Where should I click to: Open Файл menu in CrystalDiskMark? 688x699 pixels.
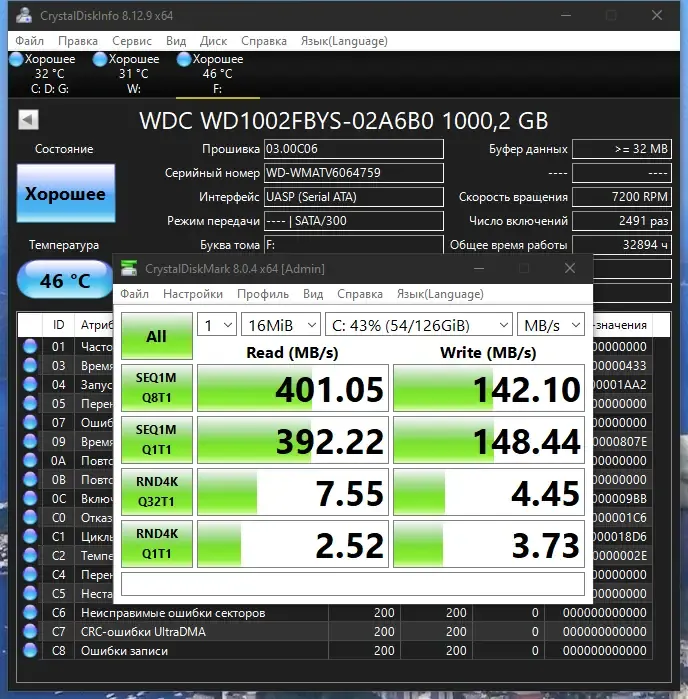pyautogui.click(x=134, y=294)
